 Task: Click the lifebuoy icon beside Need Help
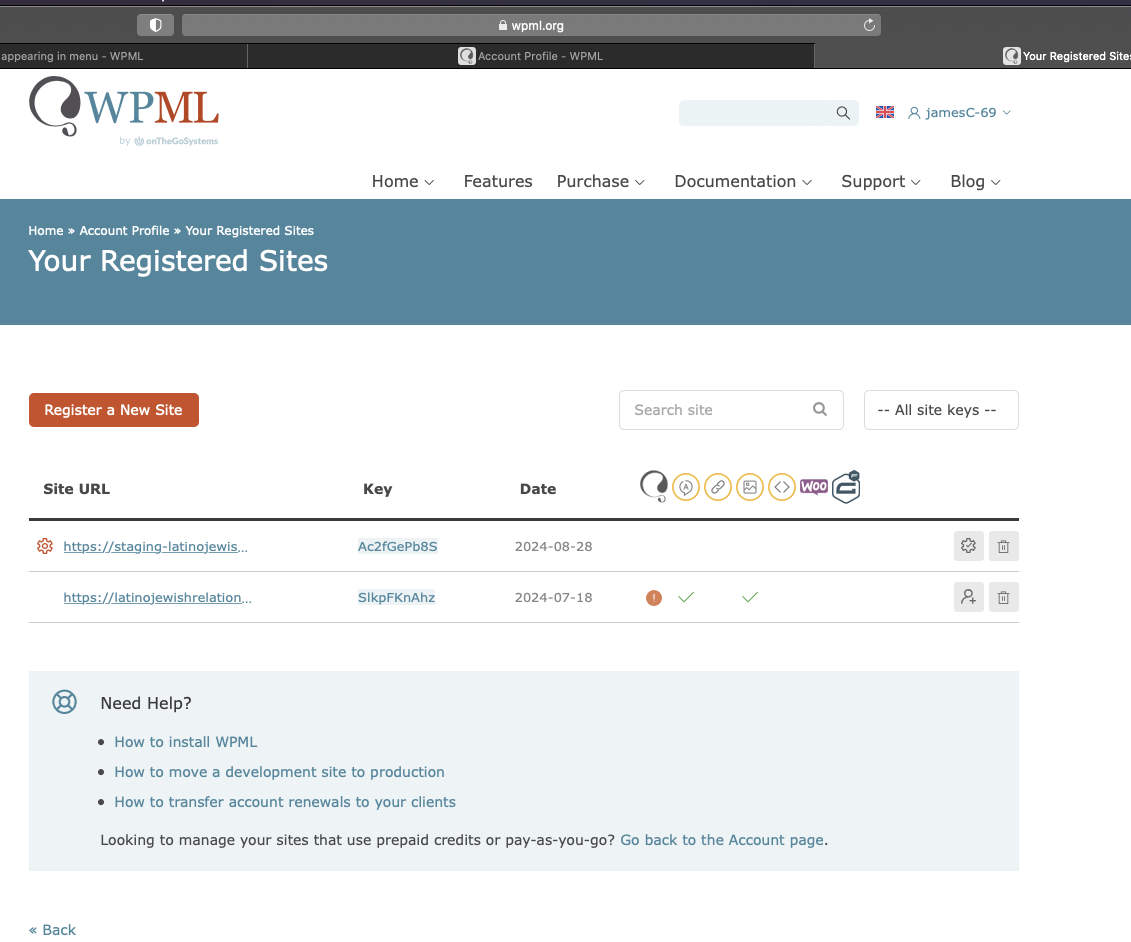64,702
